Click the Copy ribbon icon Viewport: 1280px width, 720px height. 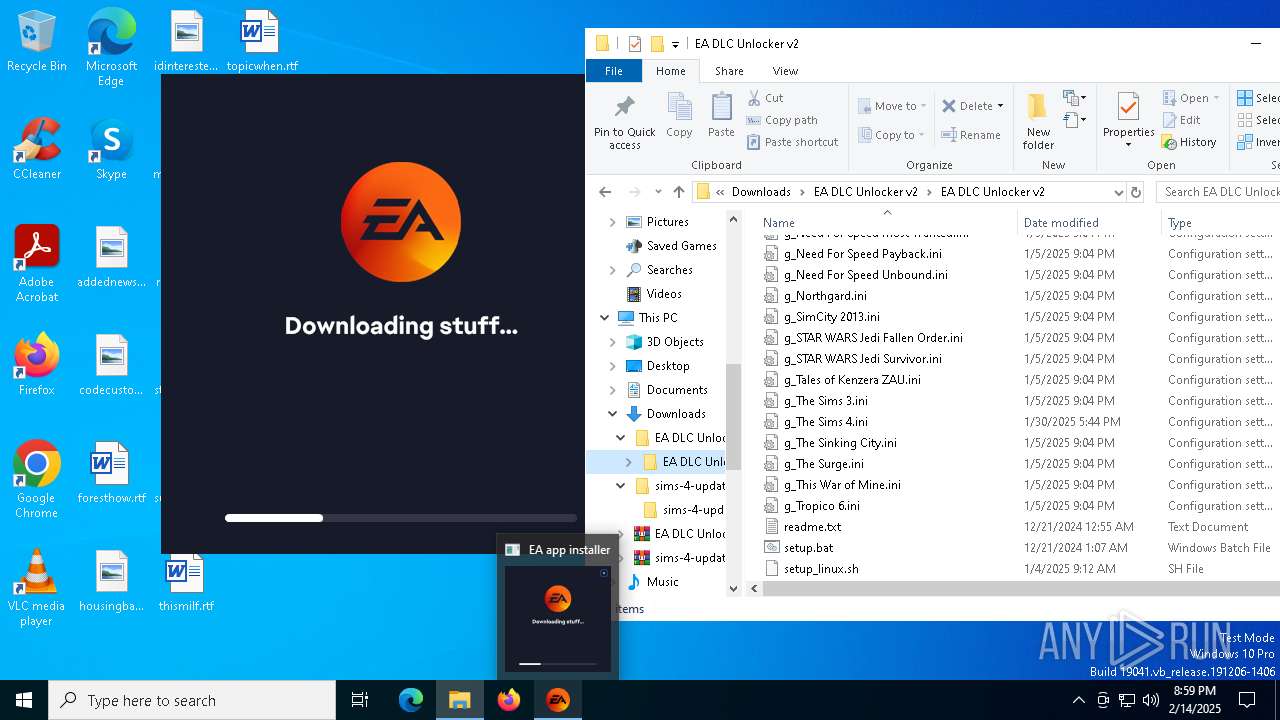click(x=679, y=115)
